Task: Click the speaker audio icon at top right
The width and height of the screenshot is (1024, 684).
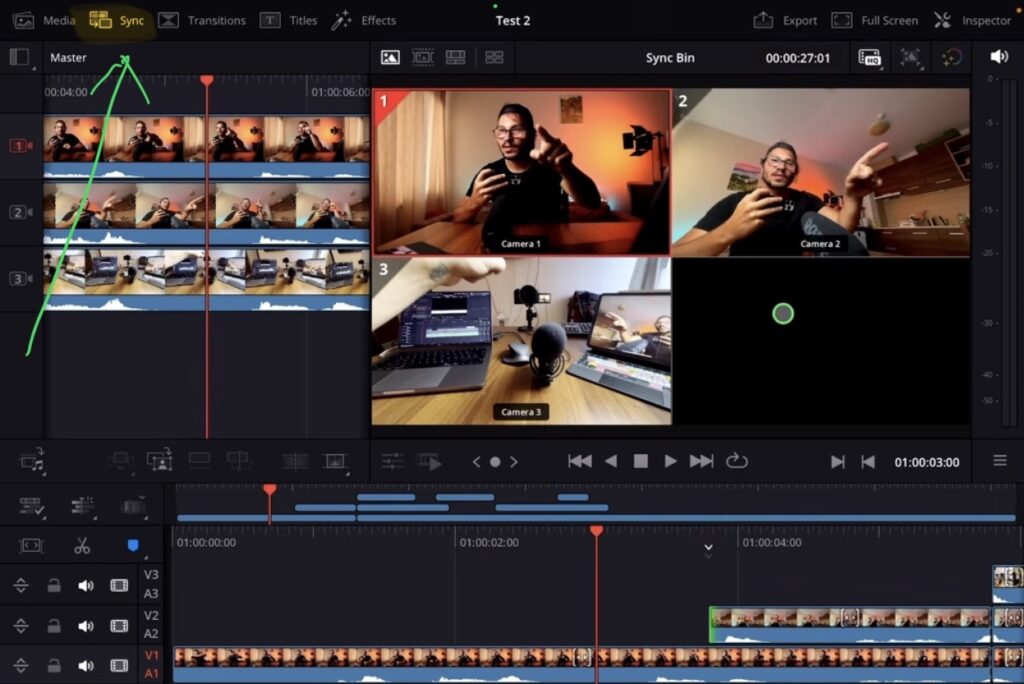Action: pyautogui.click(x=999, y=57)
